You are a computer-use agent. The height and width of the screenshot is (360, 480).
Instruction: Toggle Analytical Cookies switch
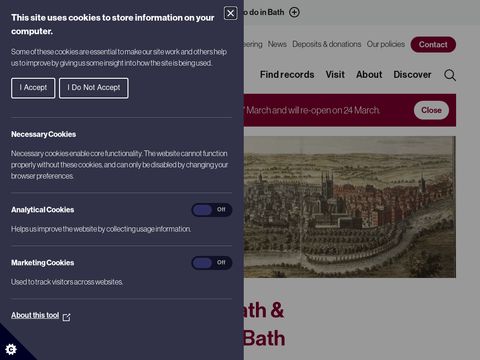click(x=212, y=210)
